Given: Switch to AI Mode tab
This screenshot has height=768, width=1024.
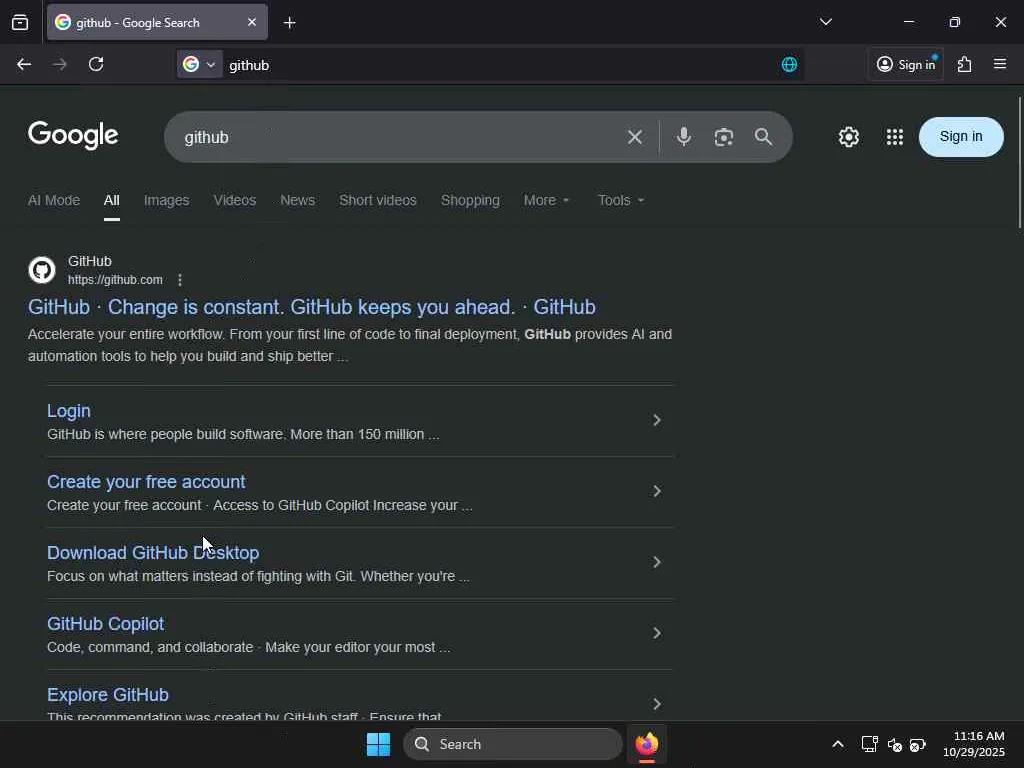Looking at the screenshot, I should pos(54,200).
